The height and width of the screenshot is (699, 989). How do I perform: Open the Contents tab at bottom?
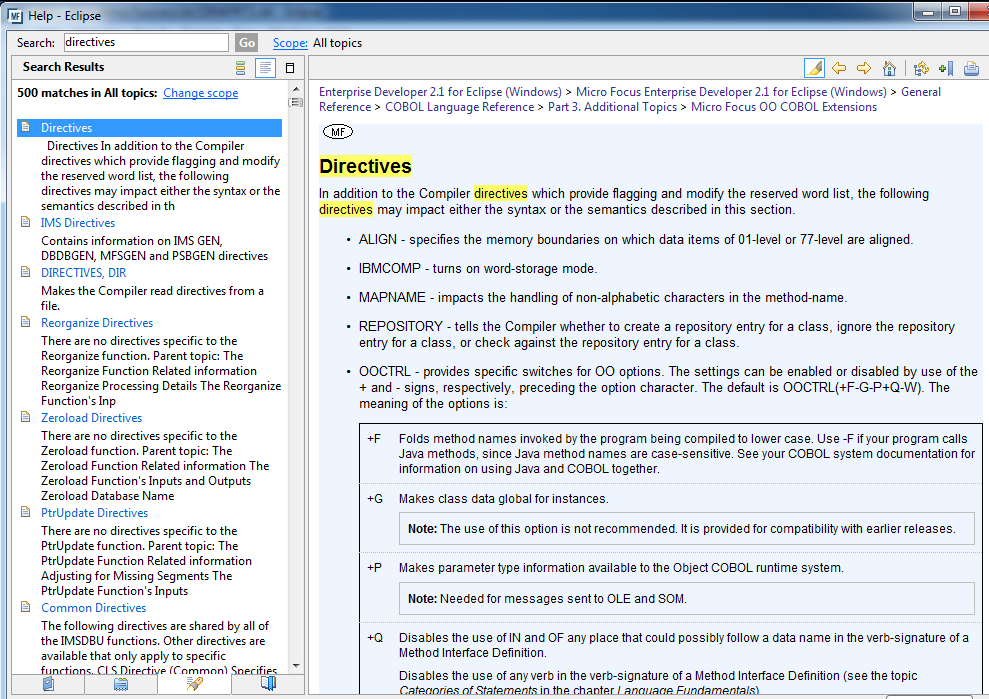[48, 684]
